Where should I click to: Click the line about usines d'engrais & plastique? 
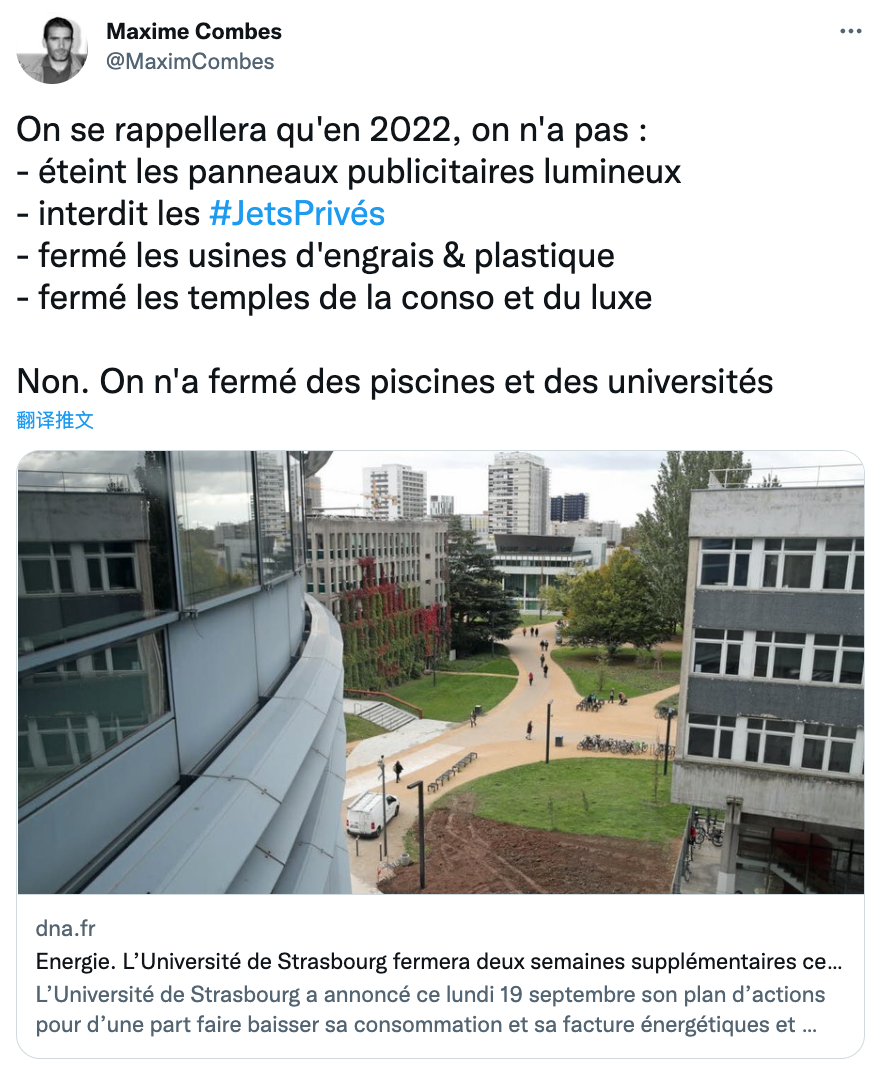click(x=316, y=256)
